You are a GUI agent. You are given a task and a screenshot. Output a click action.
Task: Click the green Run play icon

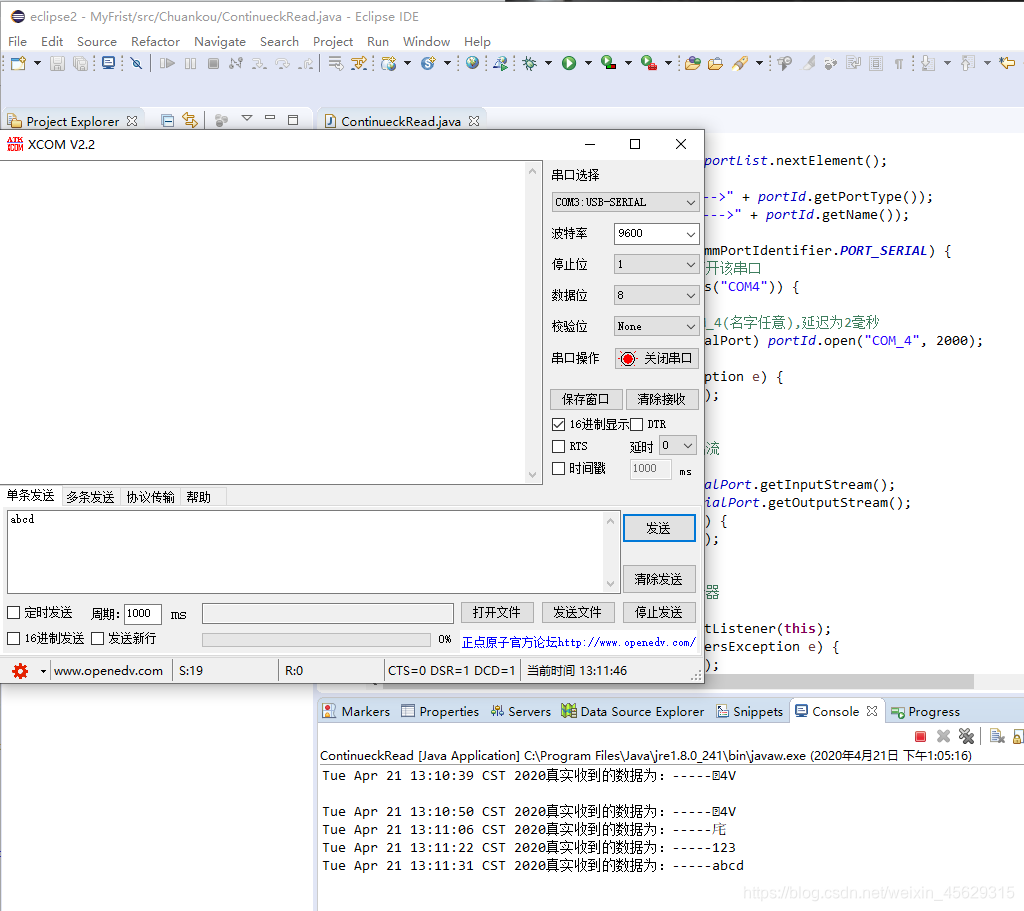[569, 63]
